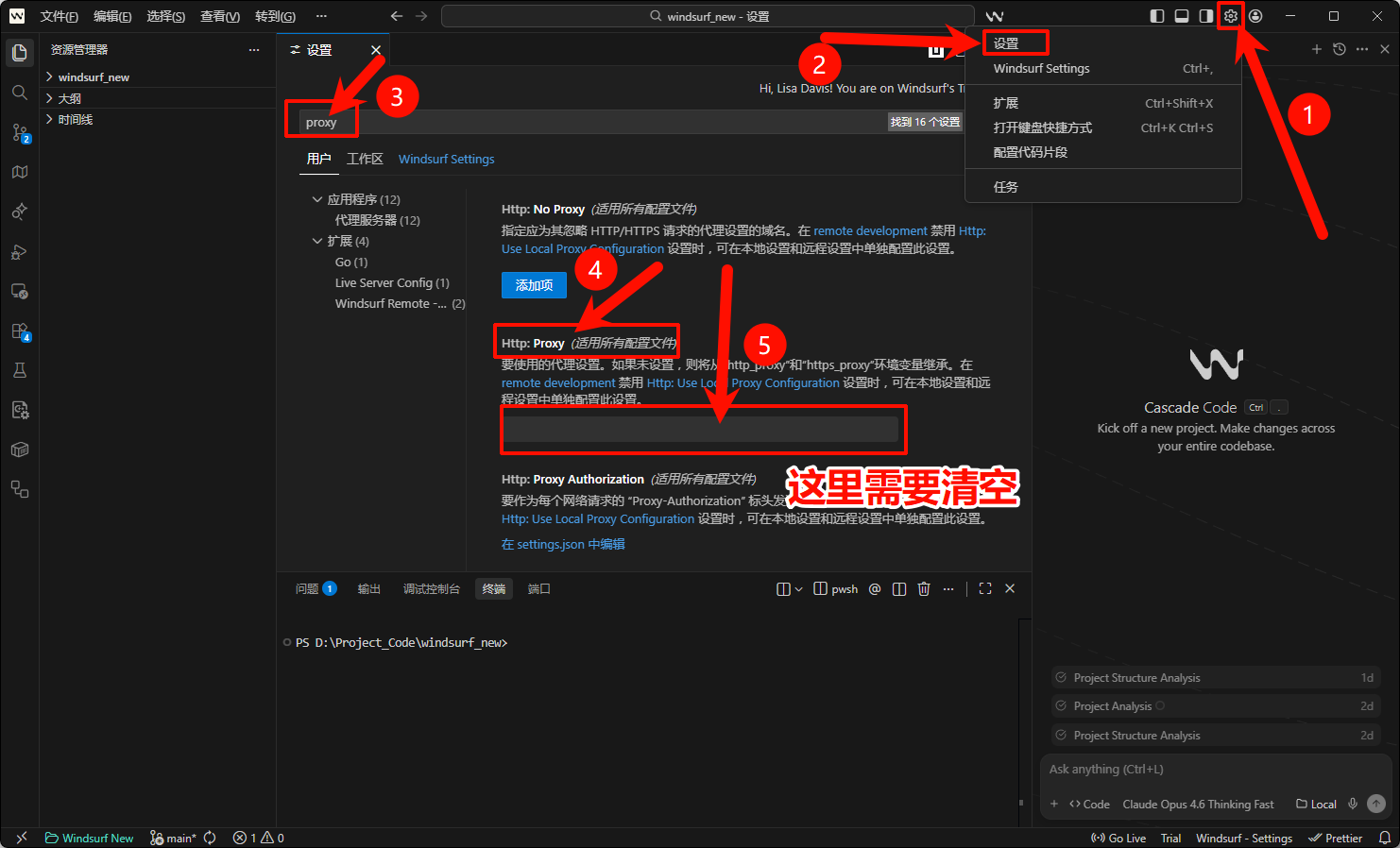Click the notifications bell in status bar
Screen dimensions: 1400x848
(x=1384, y=838)
